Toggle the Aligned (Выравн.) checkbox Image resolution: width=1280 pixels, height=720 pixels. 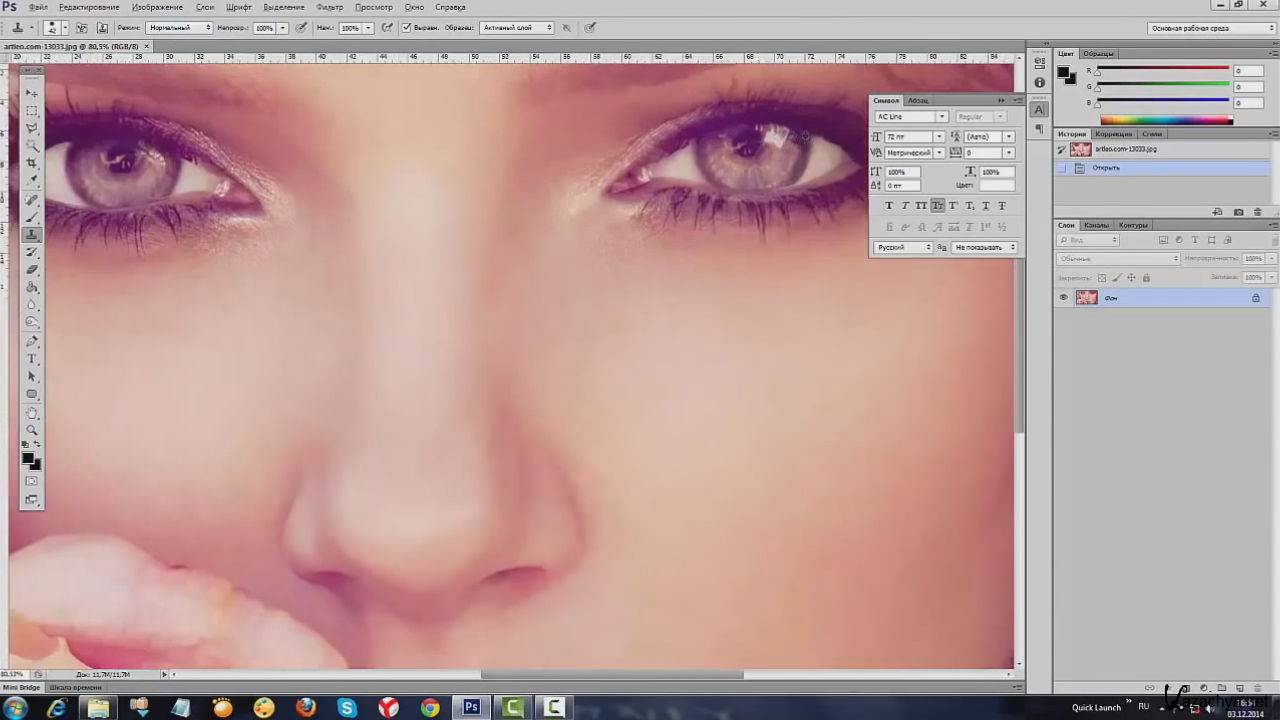407,28
